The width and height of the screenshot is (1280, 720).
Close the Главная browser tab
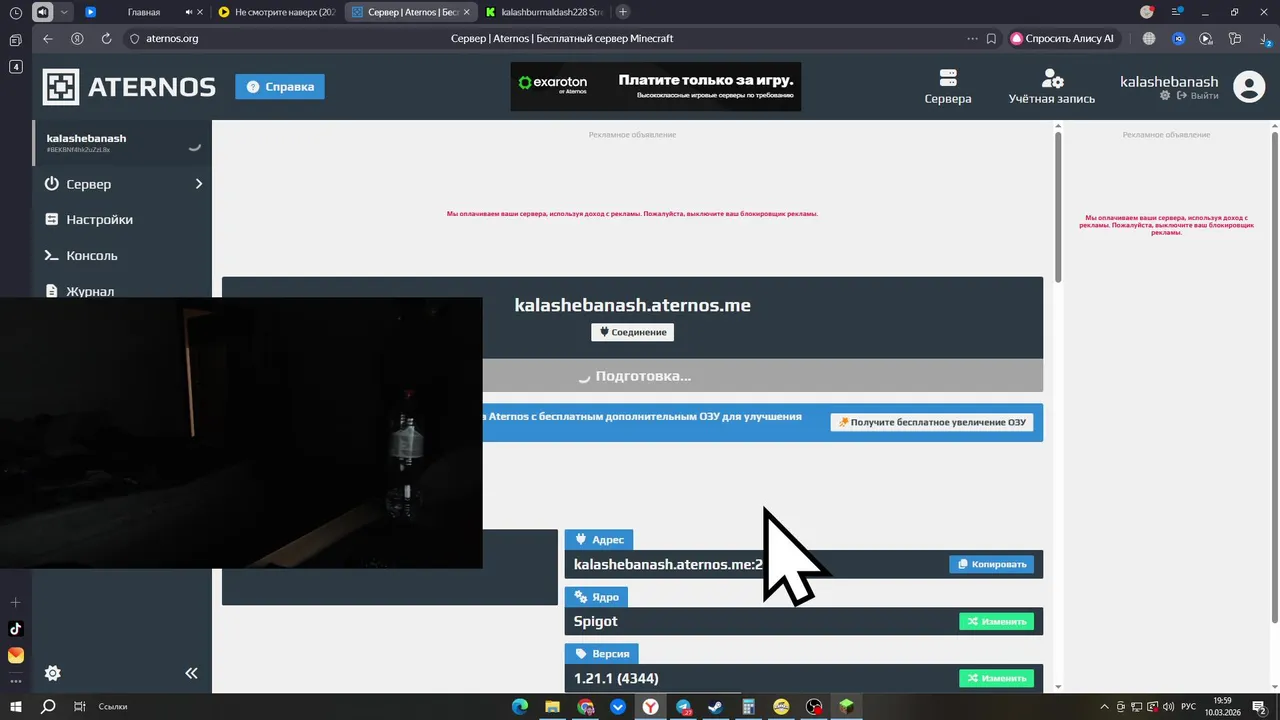pyautogui.click(x=201, y=12)
